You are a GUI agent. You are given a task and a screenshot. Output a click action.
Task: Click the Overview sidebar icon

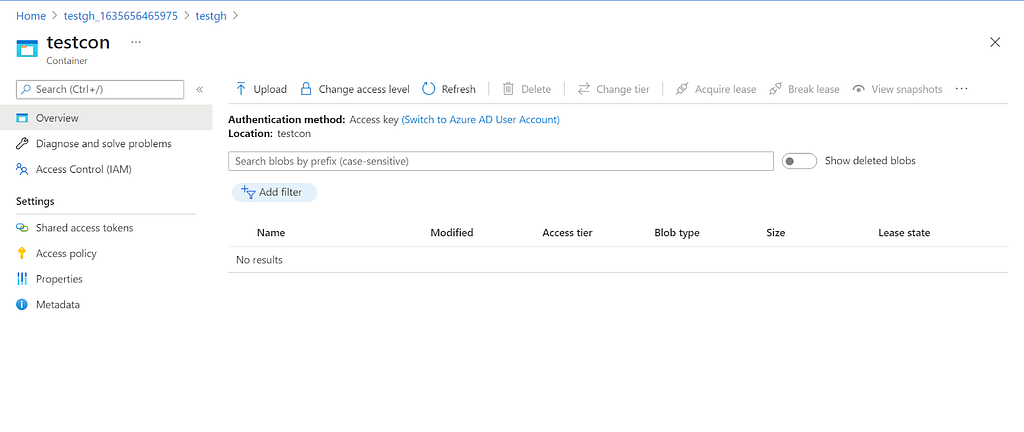click(22, 118)
